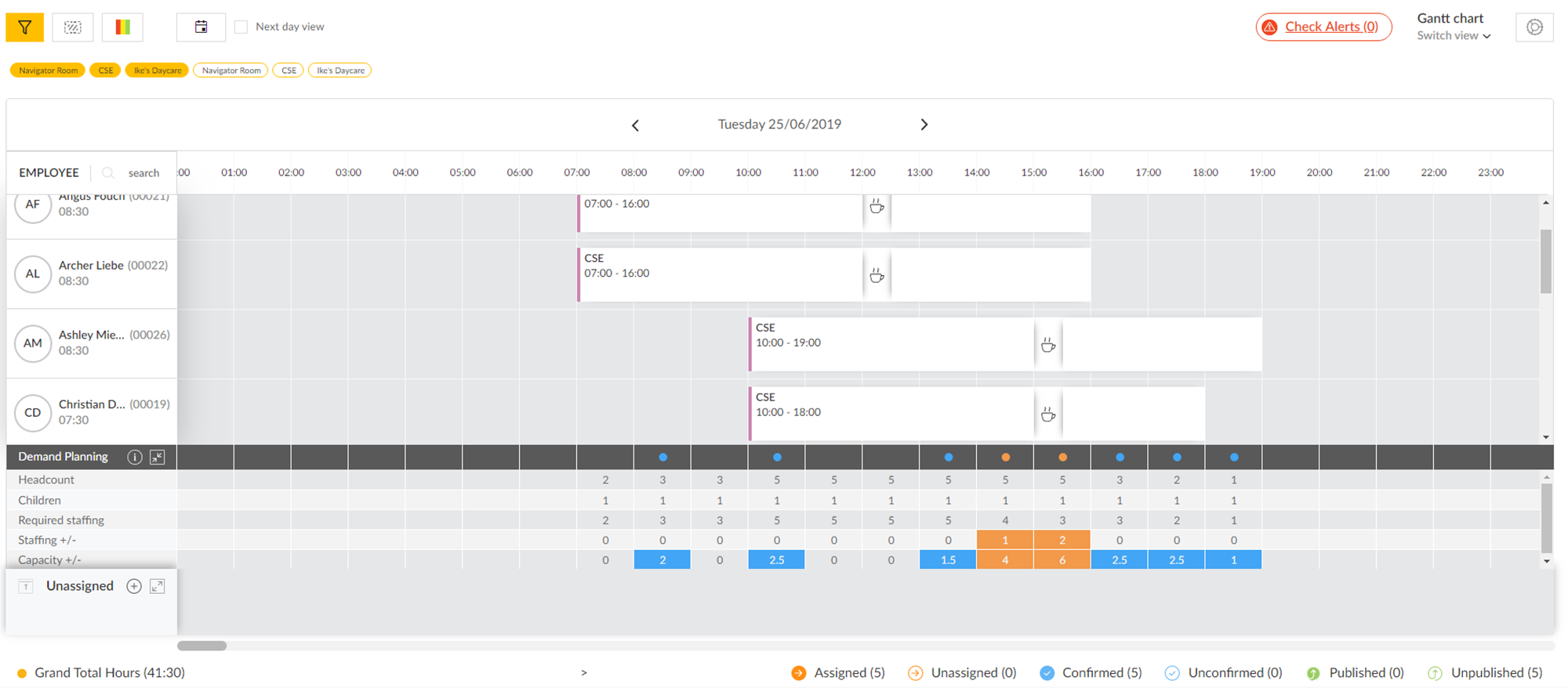Click the Check Alerts (0) button

pos(1323,27)
